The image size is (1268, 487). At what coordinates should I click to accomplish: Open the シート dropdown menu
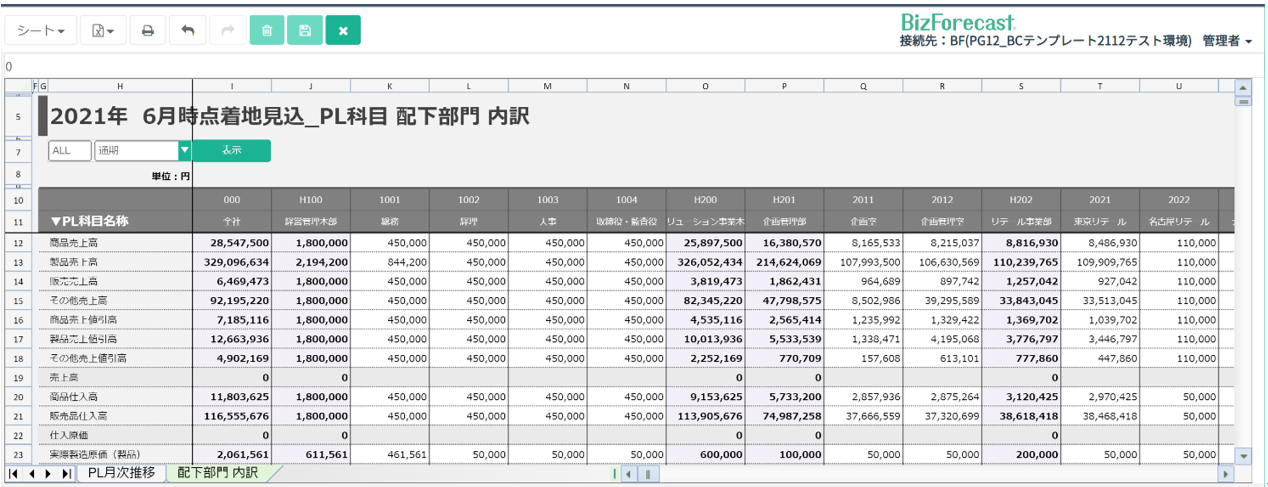tap(41, 31)
